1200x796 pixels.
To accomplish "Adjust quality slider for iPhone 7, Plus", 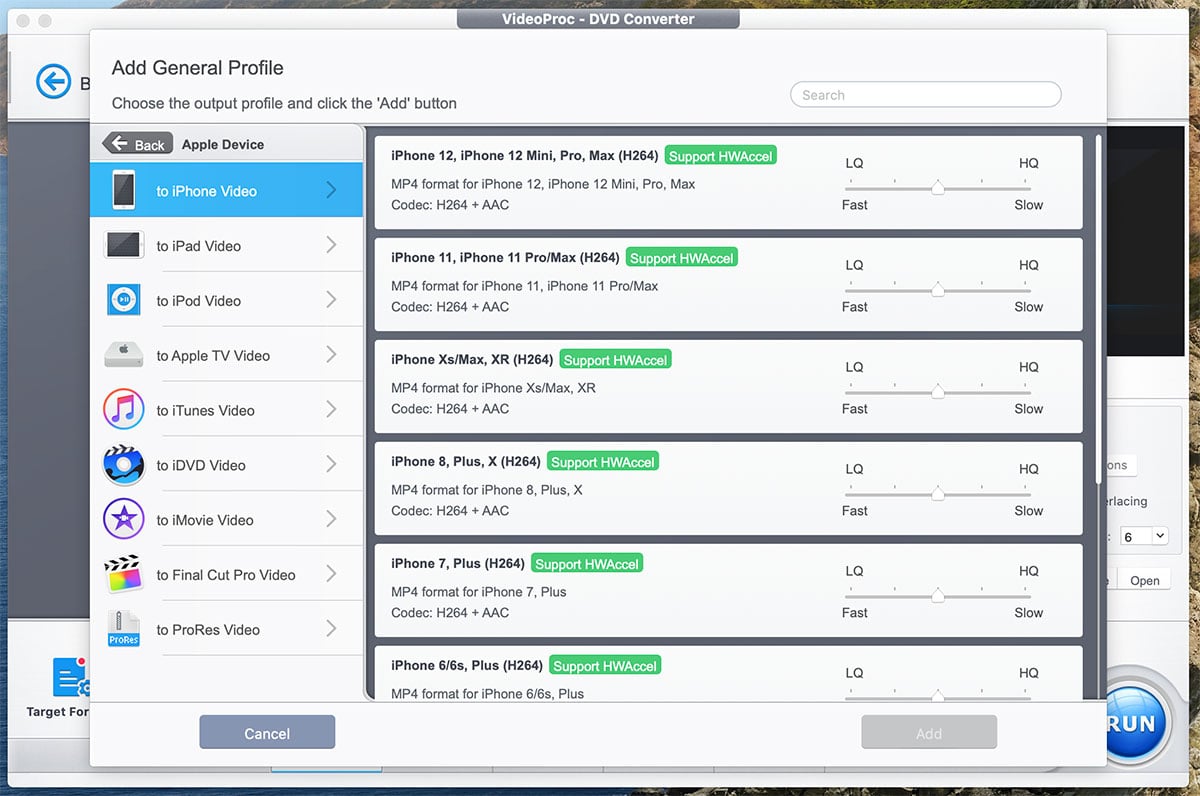I will point(938,595).
